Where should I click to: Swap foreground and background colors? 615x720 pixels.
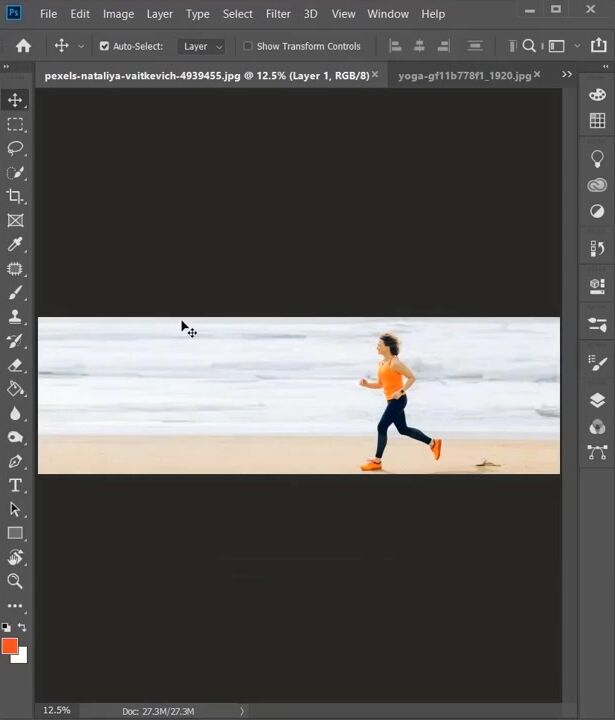click(x=22, y=627)
